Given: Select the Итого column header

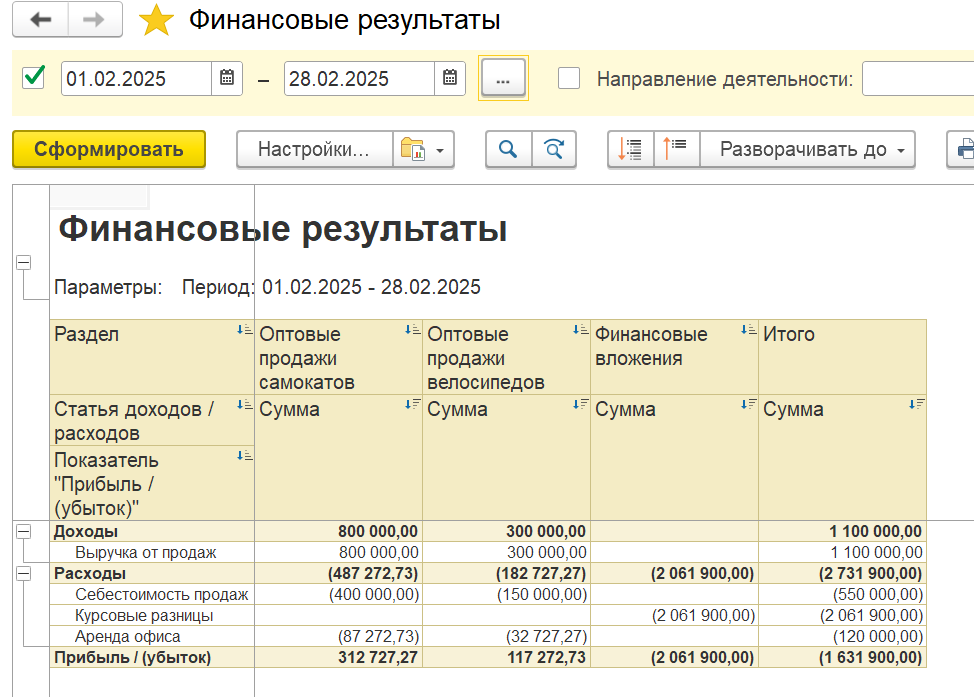Looking at the screenshot, I should point(842,357).
